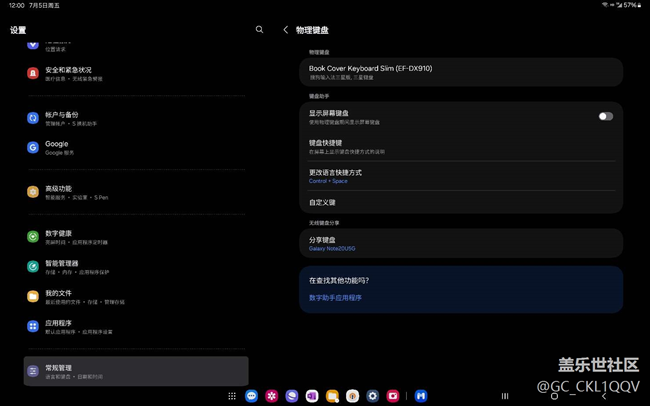The width and height of the screenshot is (650, 406).
Task: Launch the Messages app from the taskbar
Action: pos(252,396)
